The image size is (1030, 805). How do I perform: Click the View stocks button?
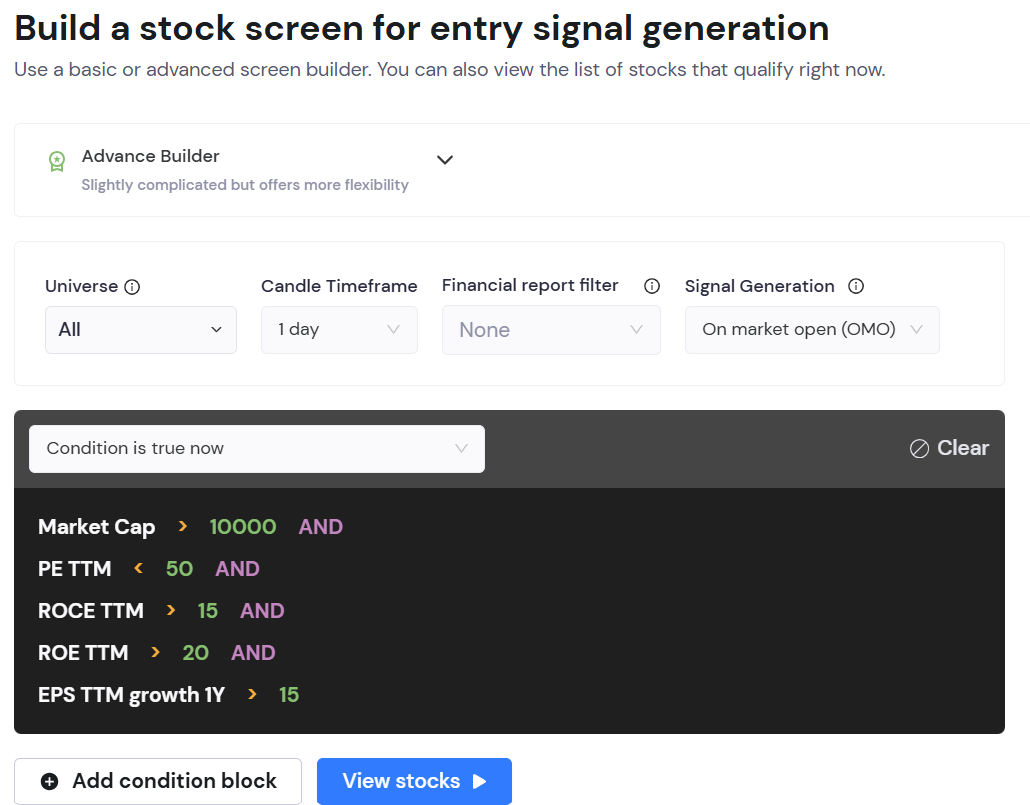tap(414, 781)
